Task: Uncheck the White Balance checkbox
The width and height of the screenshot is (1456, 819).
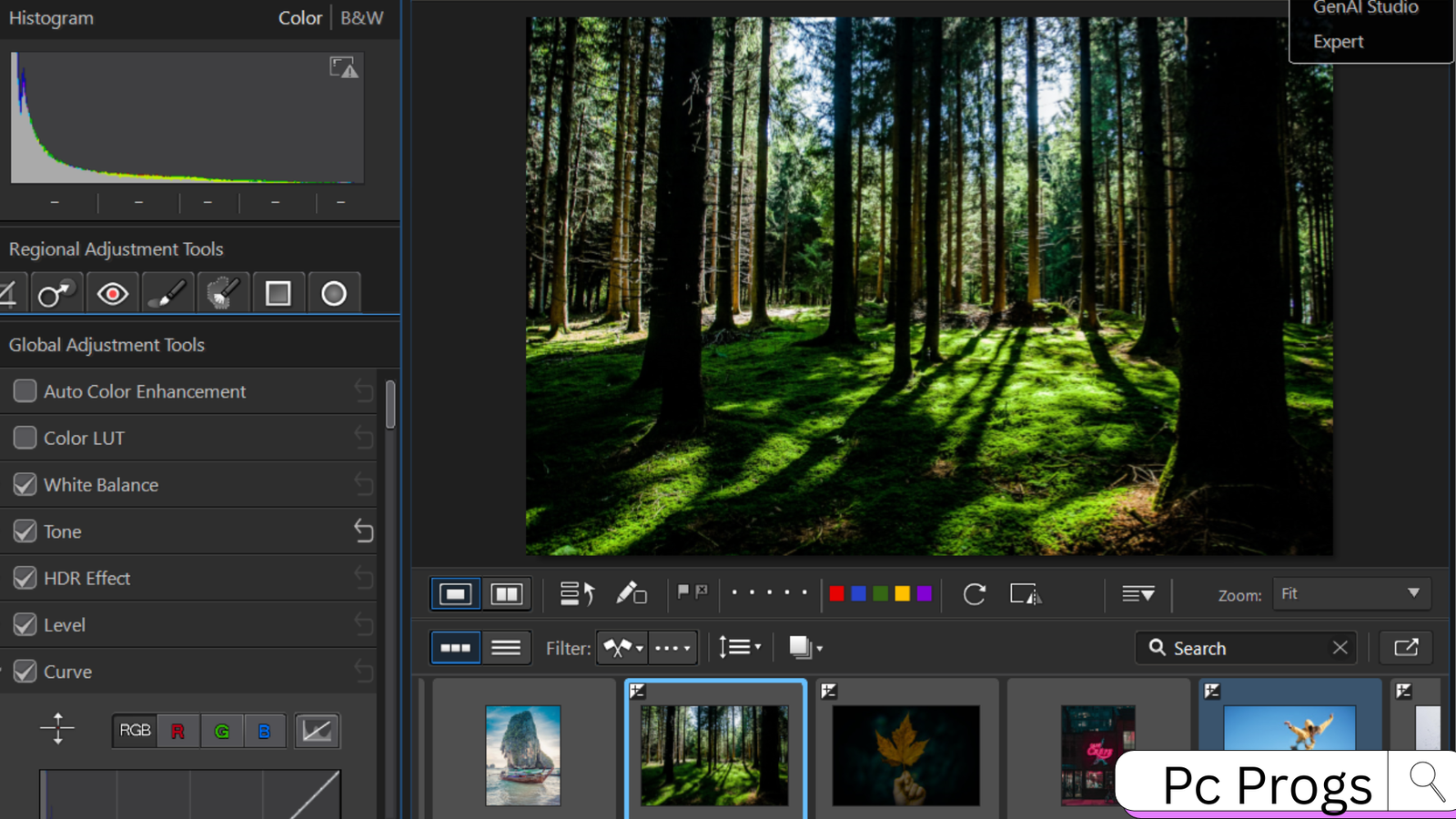Action: [x=25, y=484]
